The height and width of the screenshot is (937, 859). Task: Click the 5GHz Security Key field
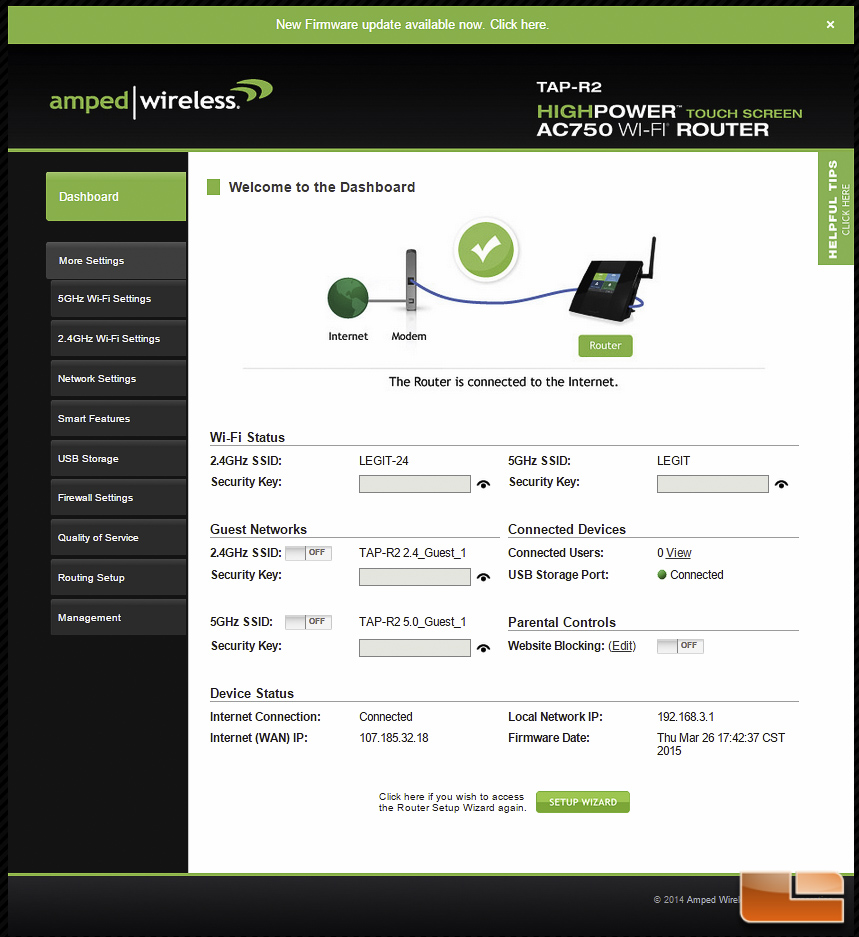tap(713, 484)
